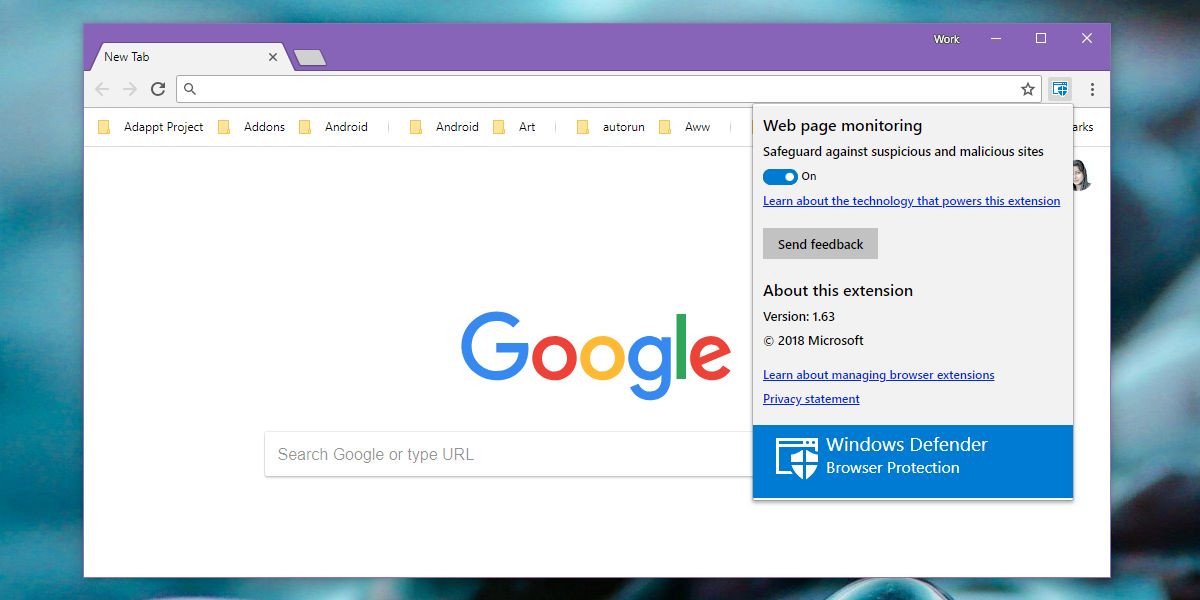Open the autorun bookmark folder
This screenshot has height=600, width=1200.
tap(611, 127)
